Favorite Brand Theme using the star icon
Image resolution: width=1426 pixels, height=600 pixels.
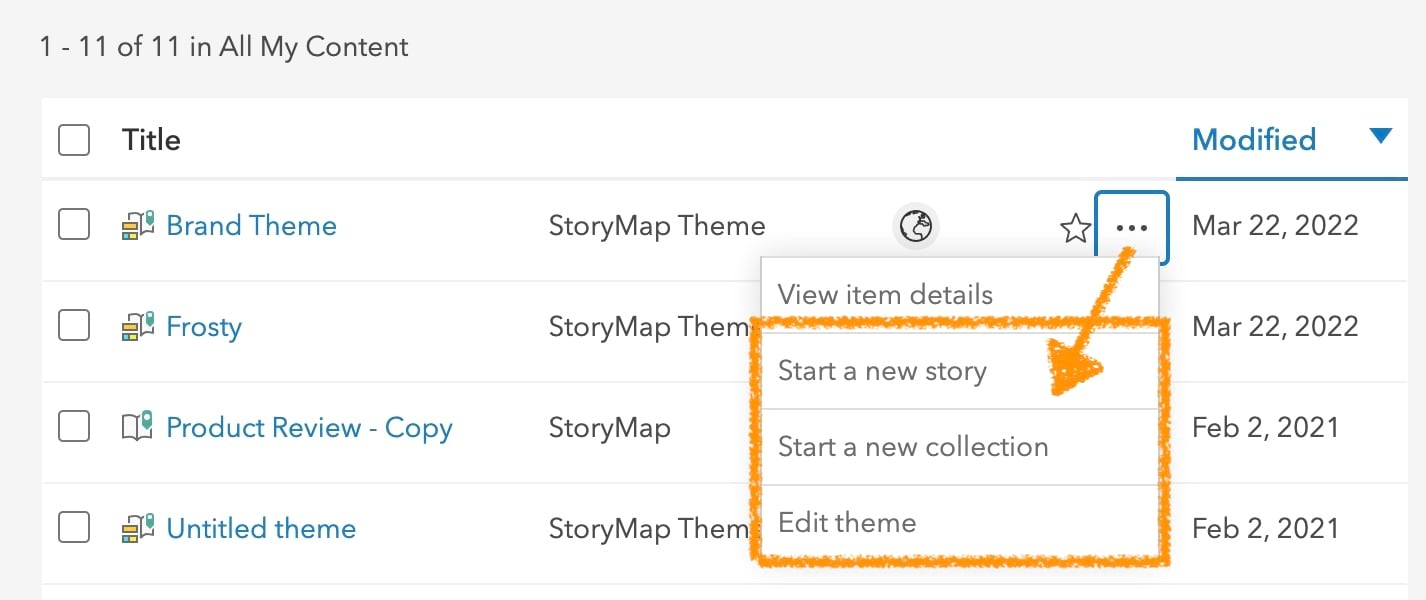1074,228
